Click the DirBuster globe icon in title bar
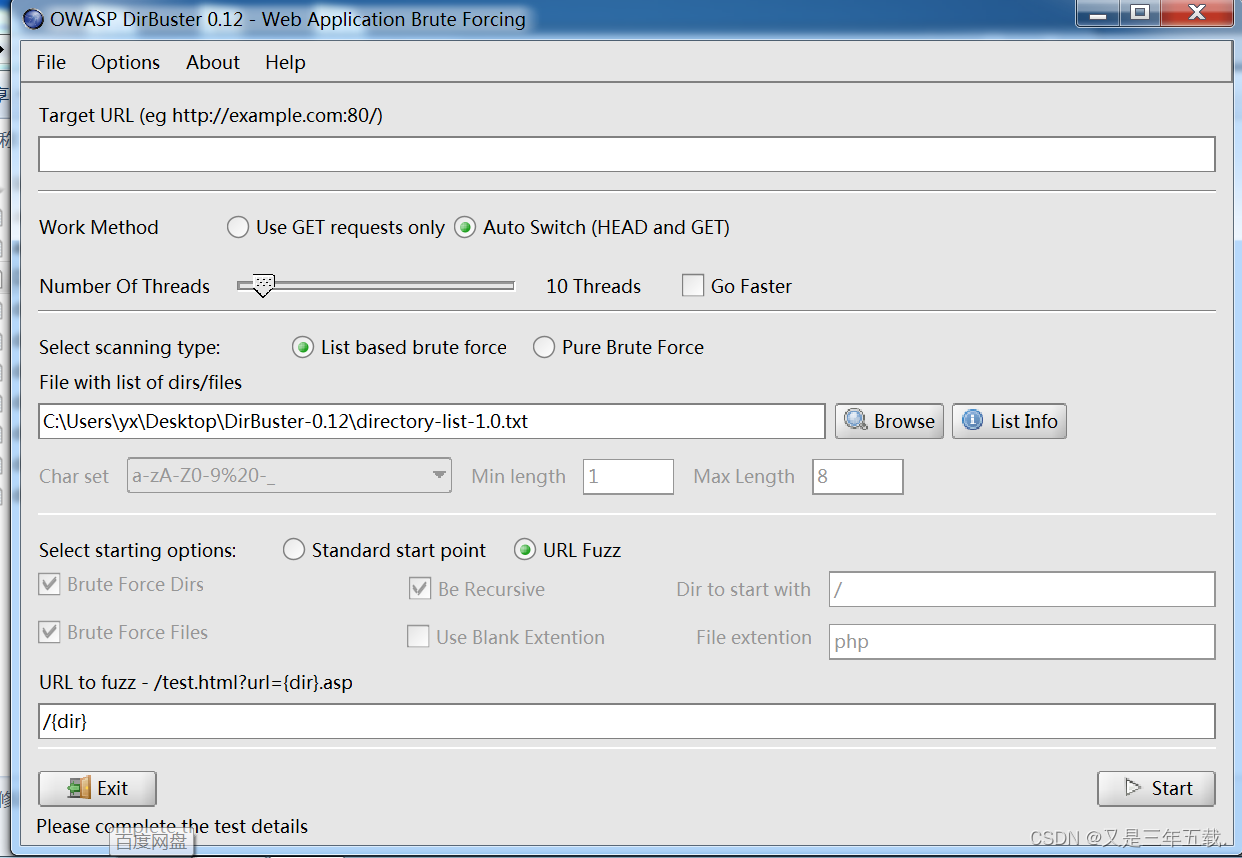This screenshot has height=858, width=1242. [x=34, y=19]
